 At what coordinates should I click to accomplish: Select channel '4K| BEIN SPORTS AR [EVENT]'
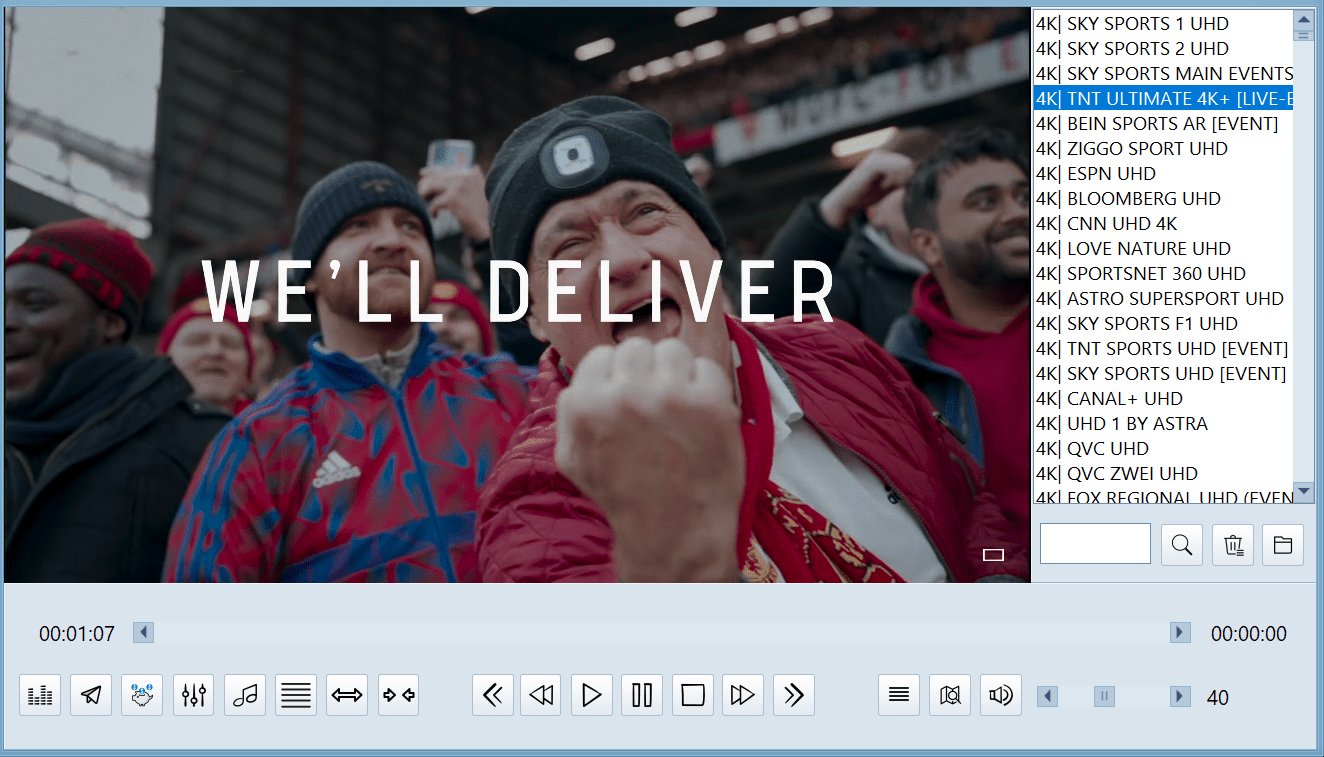pyautogui.click(x=1163, y=123)
